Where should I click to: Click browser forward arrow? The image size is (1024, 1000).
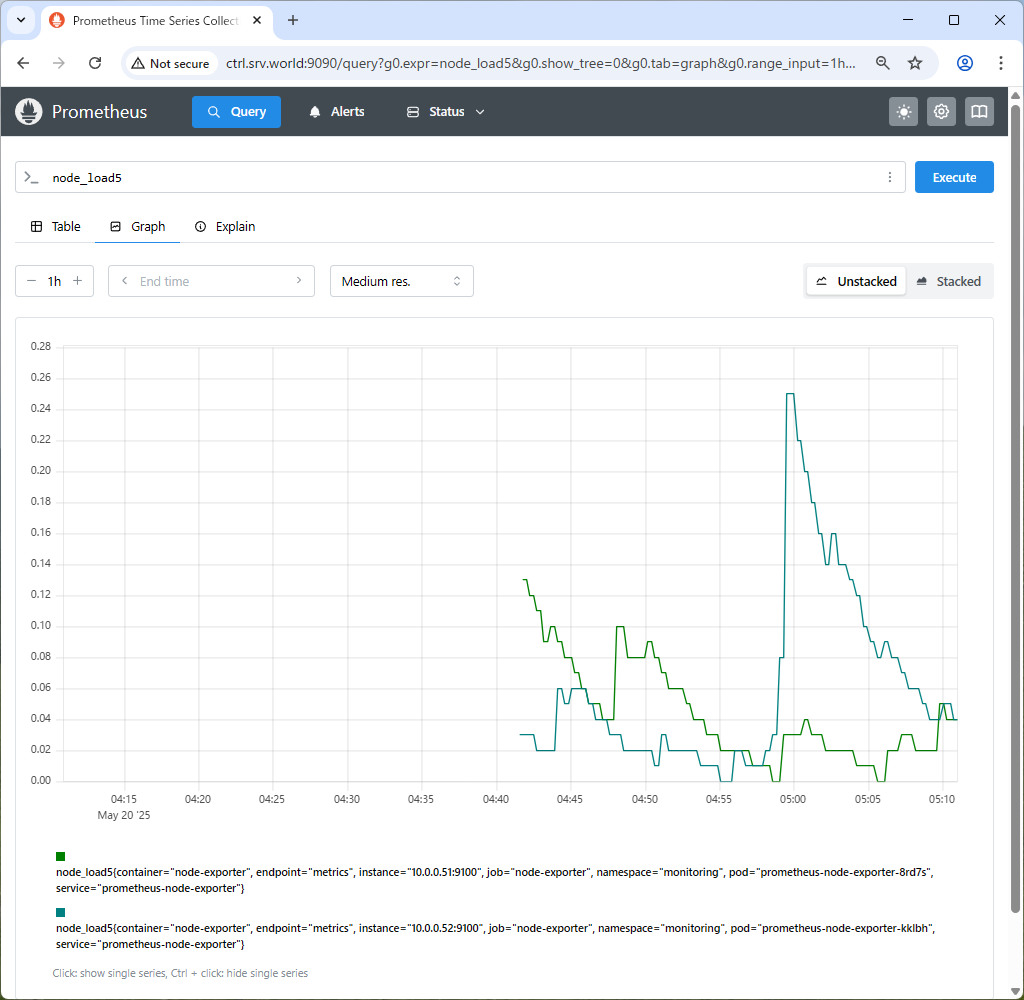pos(59,63)
